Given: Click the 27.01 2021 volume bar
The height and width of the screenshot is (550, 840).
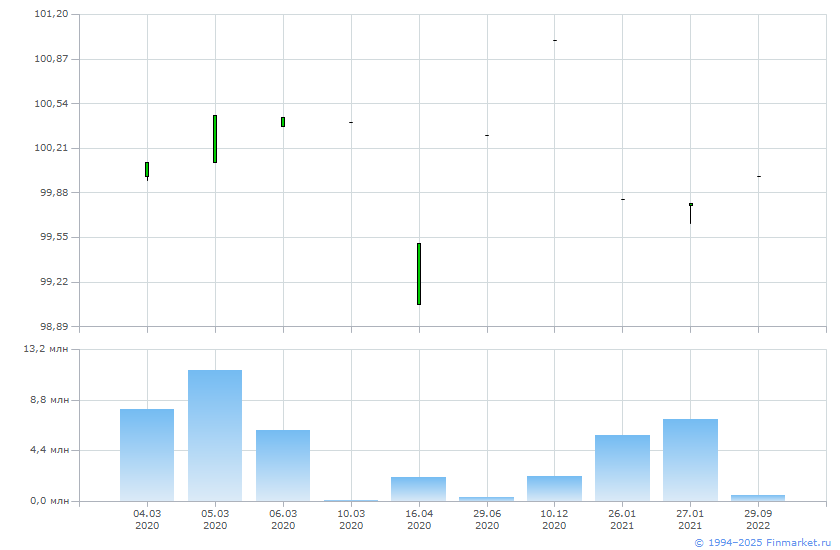Looking at the screenshot, I should coord(691,460).
